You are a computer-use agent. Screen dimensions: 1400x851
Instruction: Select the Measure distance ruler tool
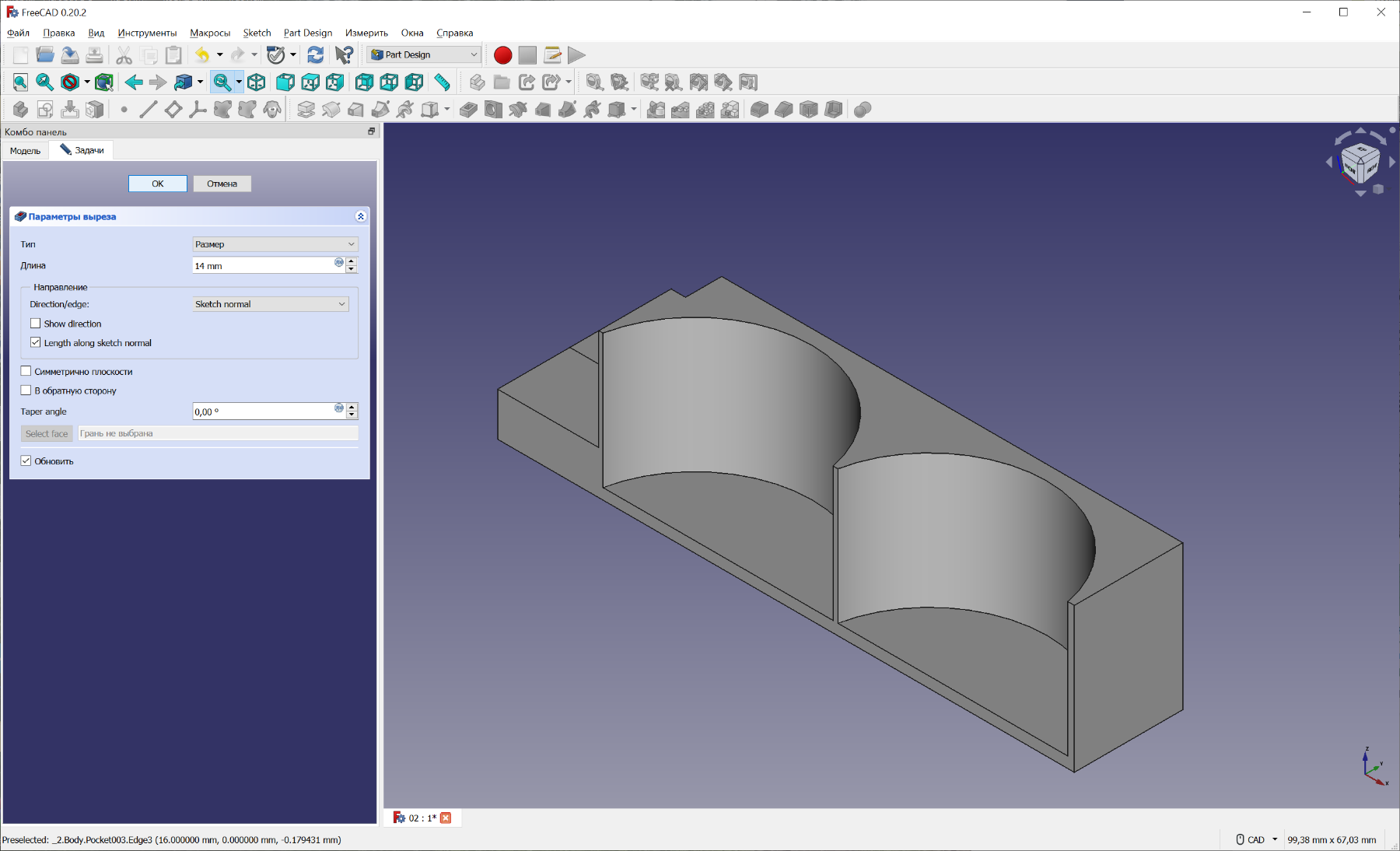point(442,82)
